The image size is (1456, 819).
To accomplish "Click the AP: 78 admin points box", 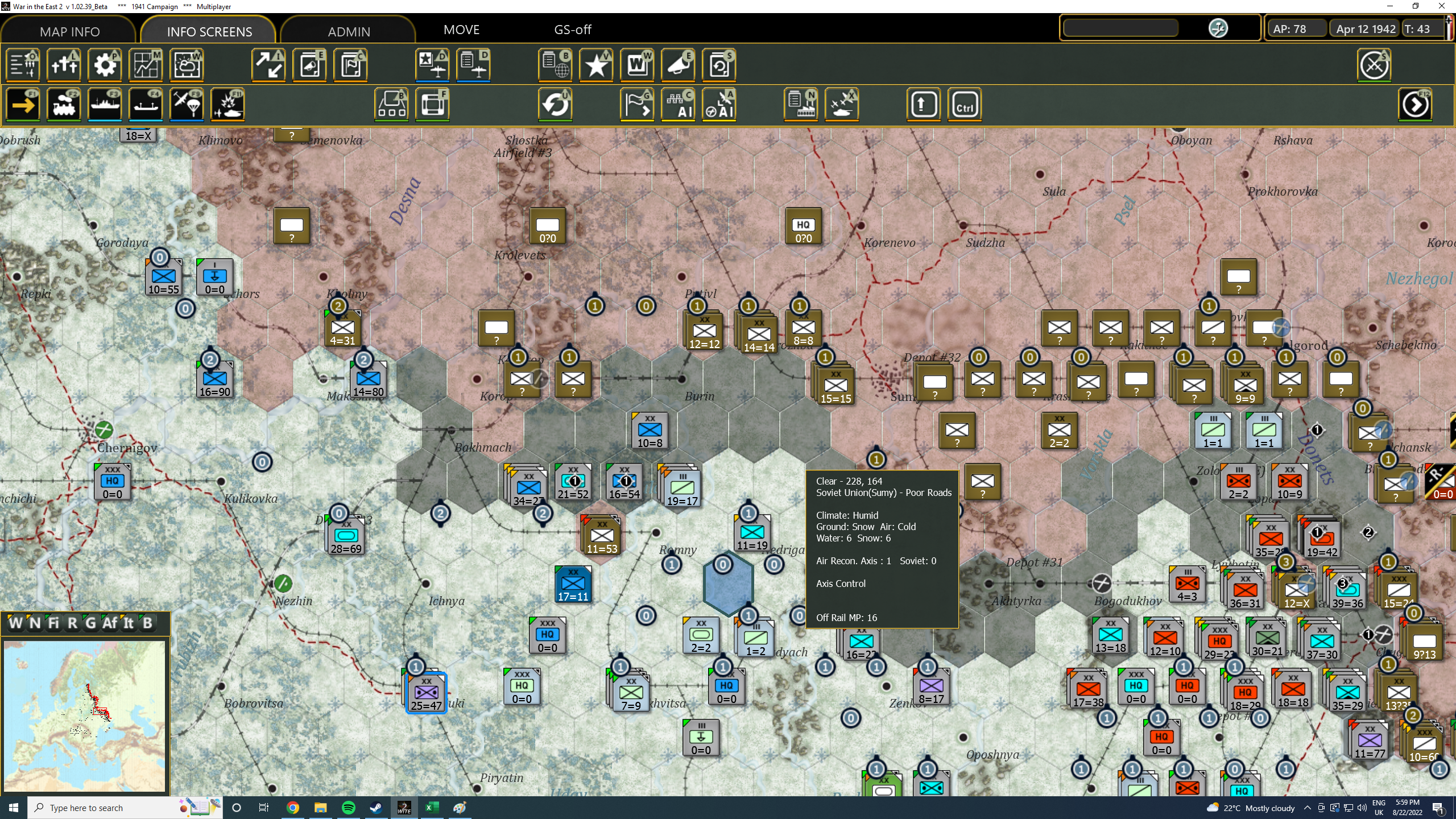I will [x=1296, y=28].
